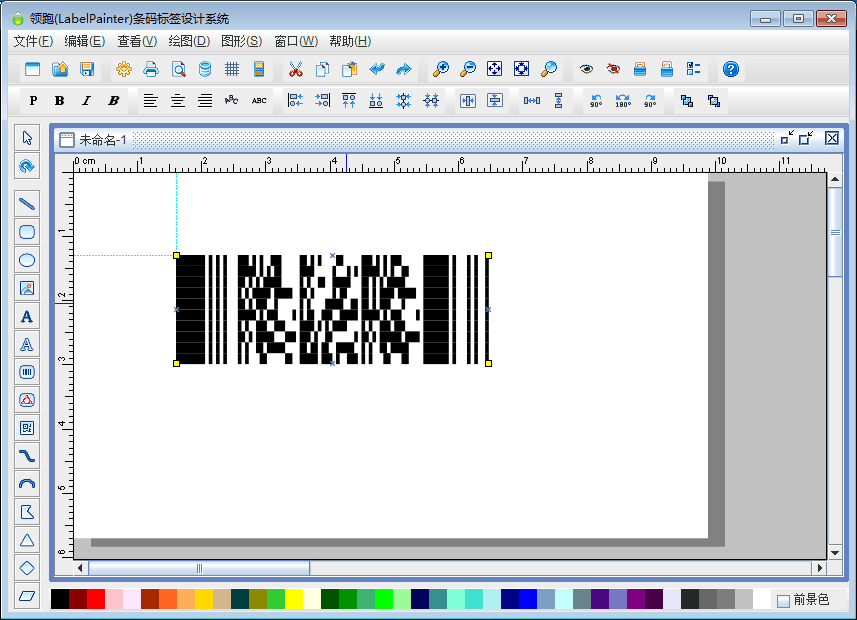Click the zoom in magnifier icon
The width and height of the screenshot is (857, 620).
tap(441, 69)
